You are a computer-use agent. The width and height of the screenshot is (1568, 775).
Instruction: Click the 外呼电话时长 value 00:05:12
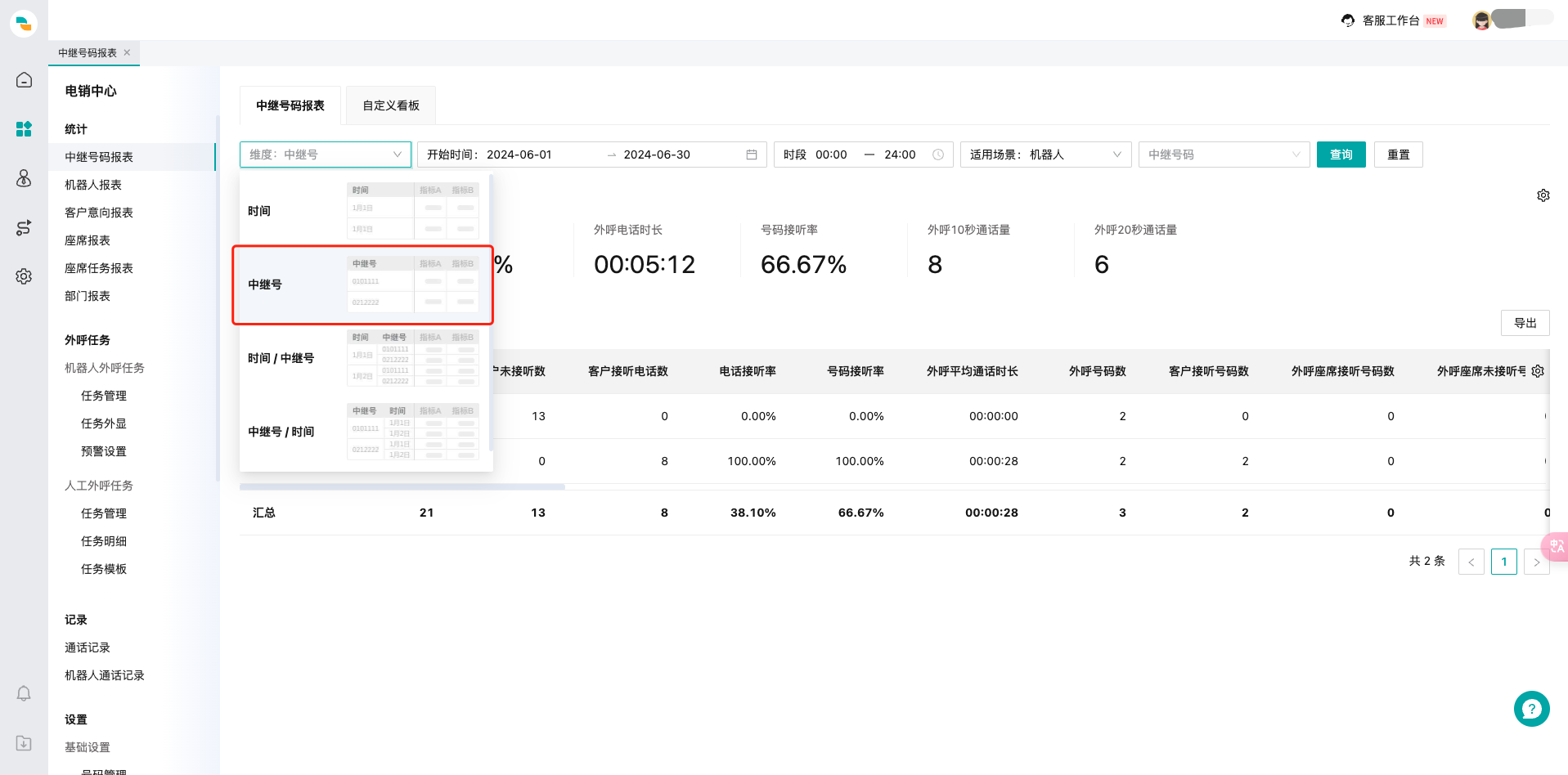(645, 264)
